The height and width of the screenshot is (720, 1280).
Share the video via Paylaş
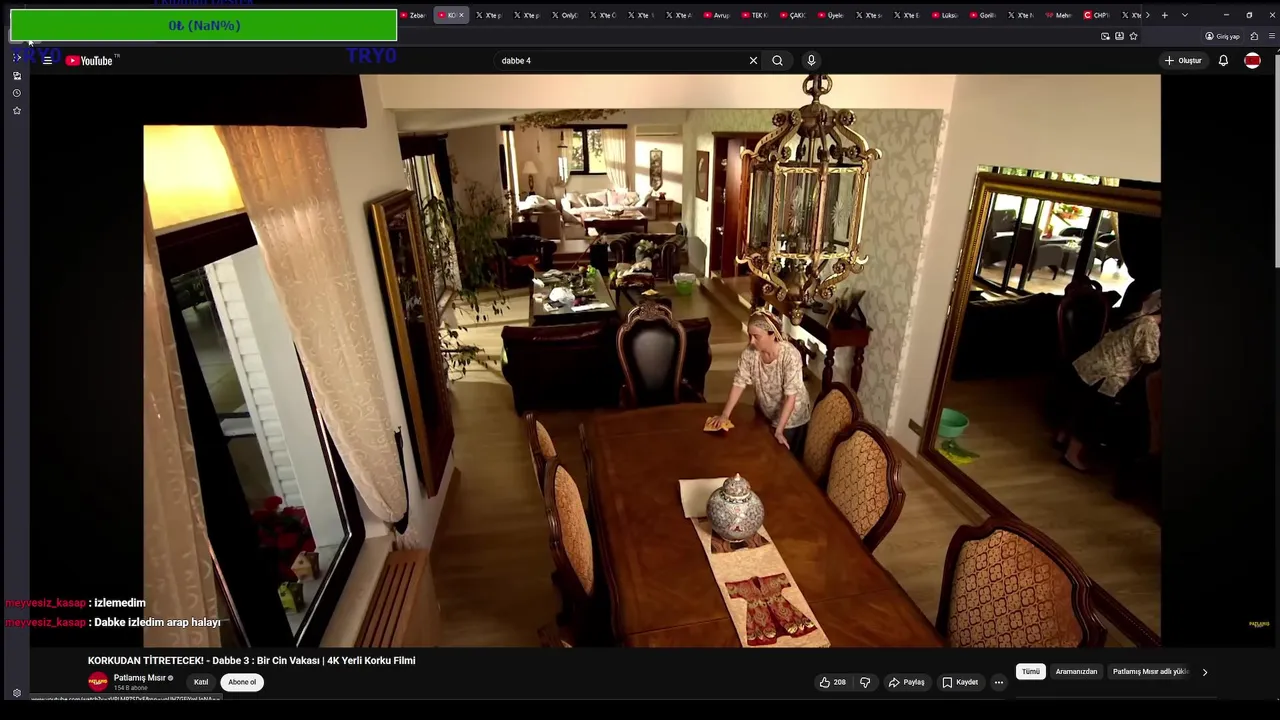pos(907,682)
